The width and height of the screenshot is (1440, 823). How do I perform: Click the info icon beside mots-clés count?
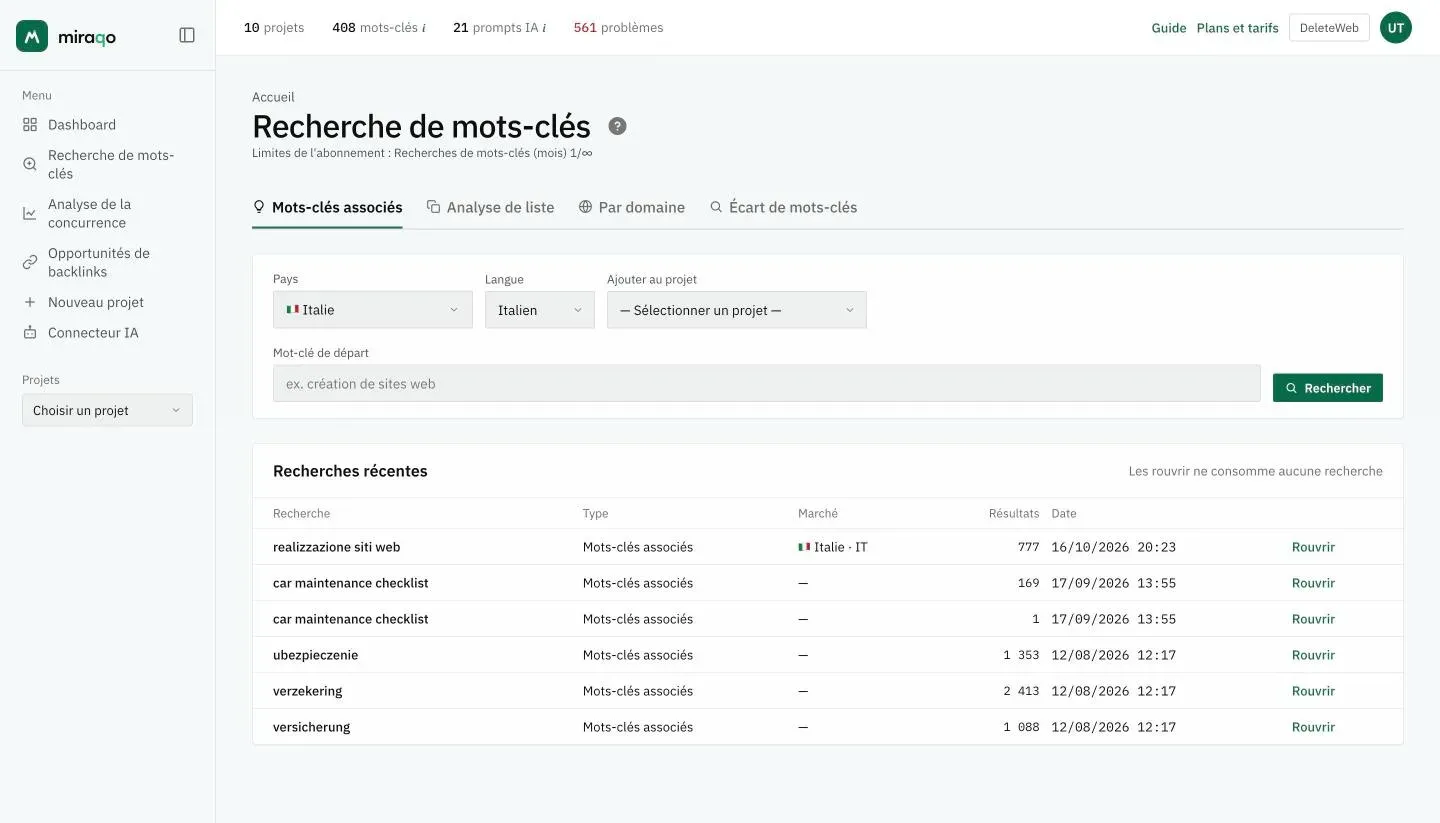[424, 28]
